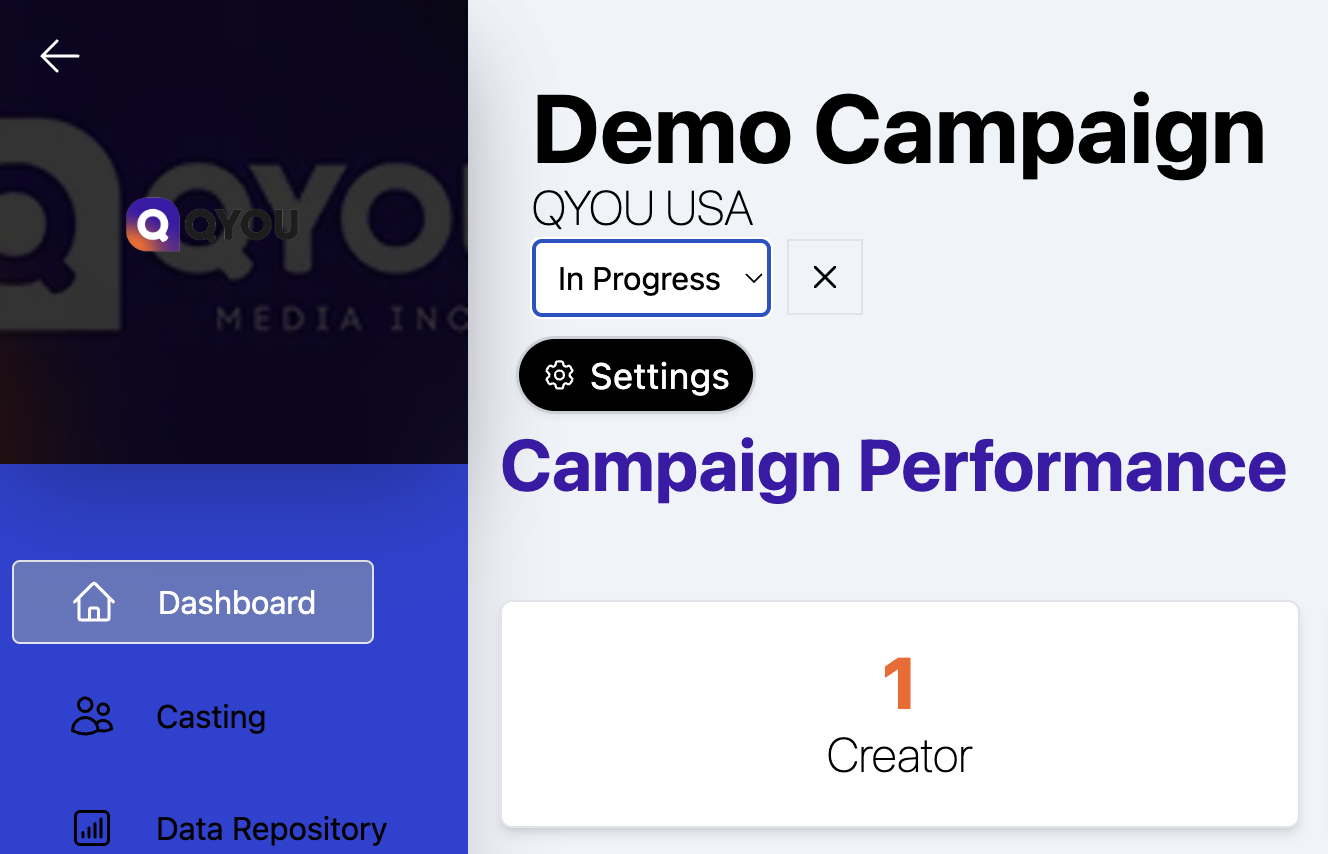
Task: Click the QYOU USA subtitle text
Action: point(642,208)
